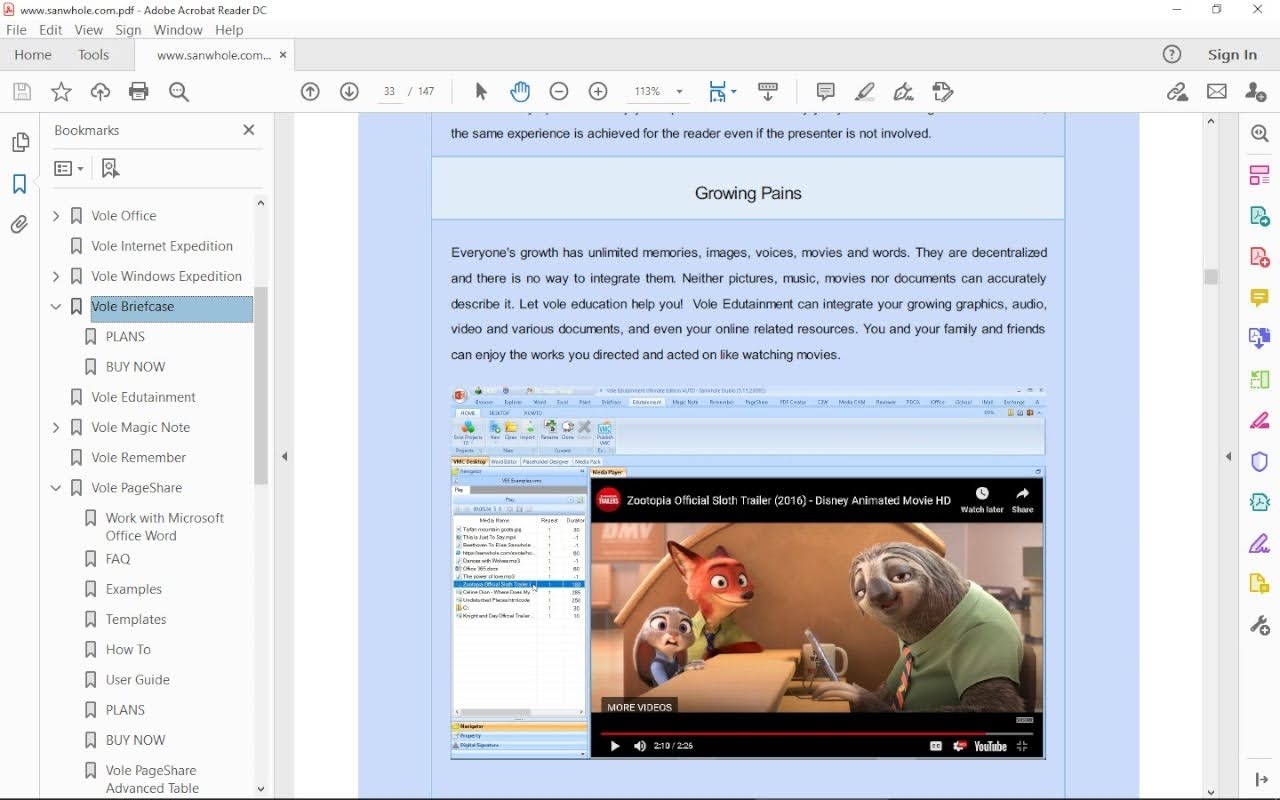
Task: Activate the Selection arrow tool
Action: point(481,92)
